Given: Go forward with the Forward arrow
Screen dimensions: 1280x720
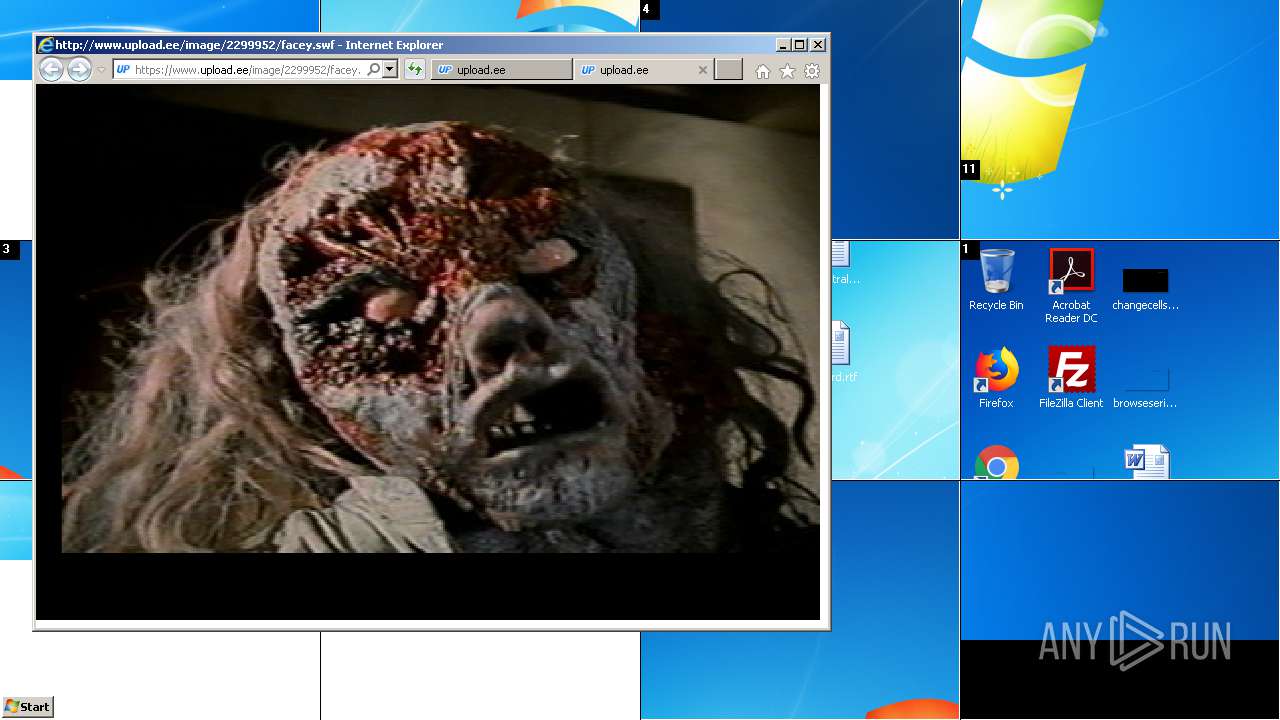Looking at the screenshot, I should pos(79,69).
